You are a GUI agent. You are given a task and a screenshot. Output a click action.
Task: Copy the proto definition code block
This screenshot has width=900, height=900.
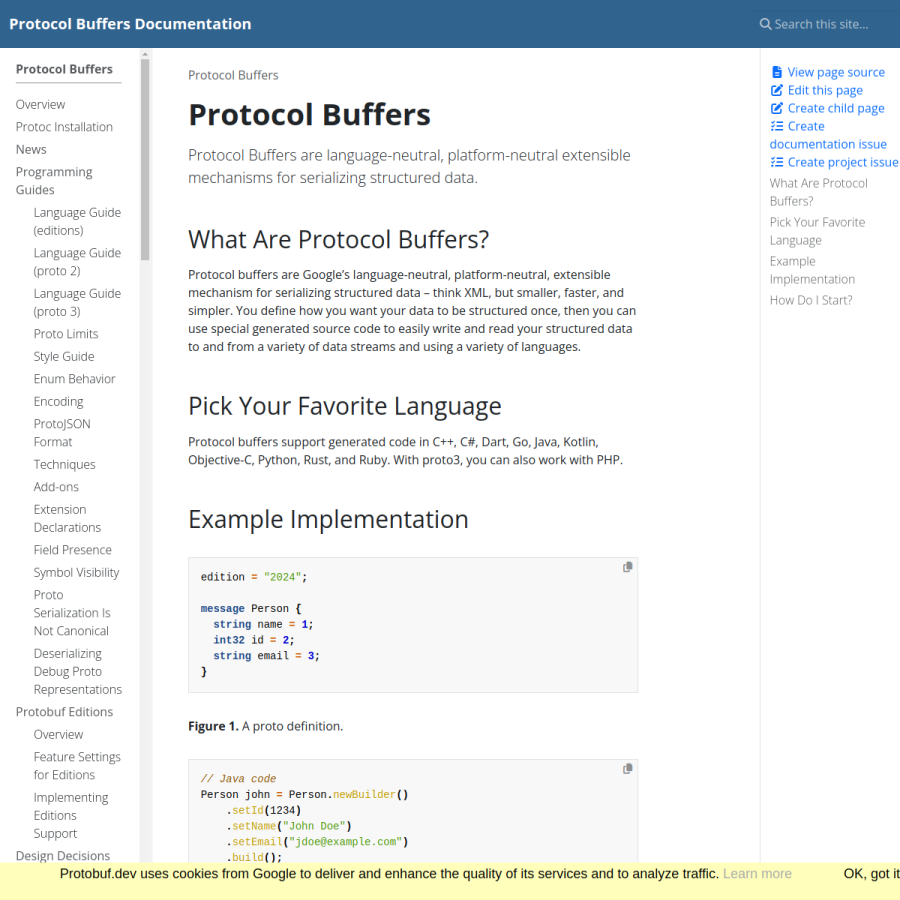coord(627,567)
